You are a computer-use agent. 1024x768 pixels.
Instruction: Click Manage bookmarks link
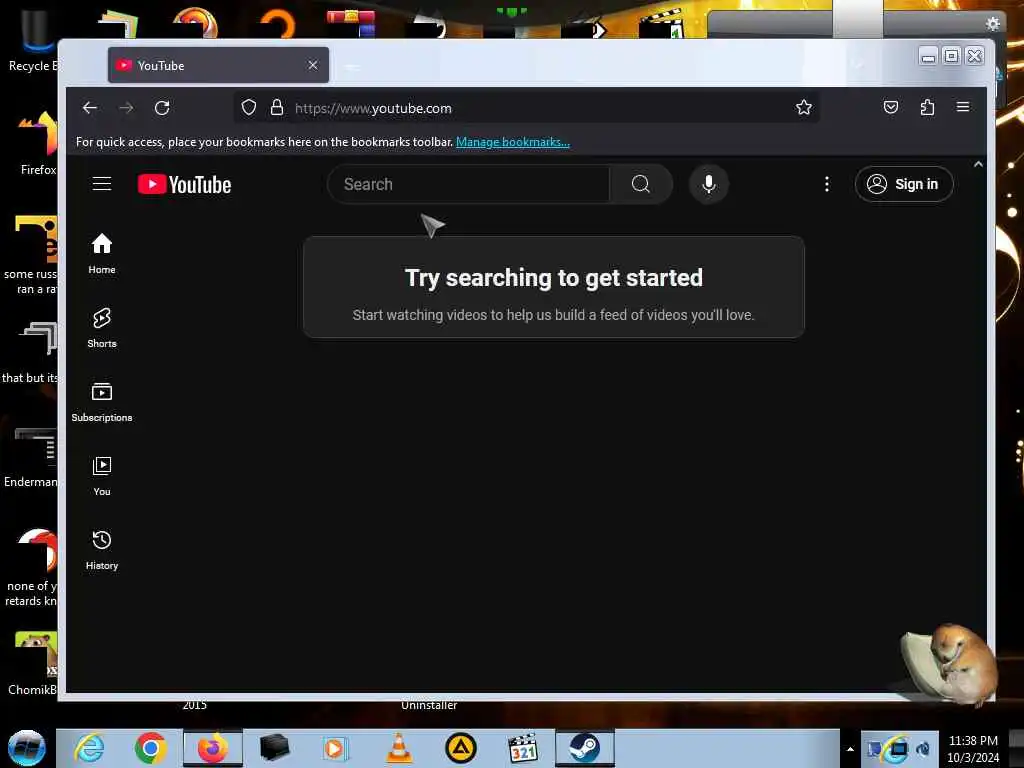[513, 142]
